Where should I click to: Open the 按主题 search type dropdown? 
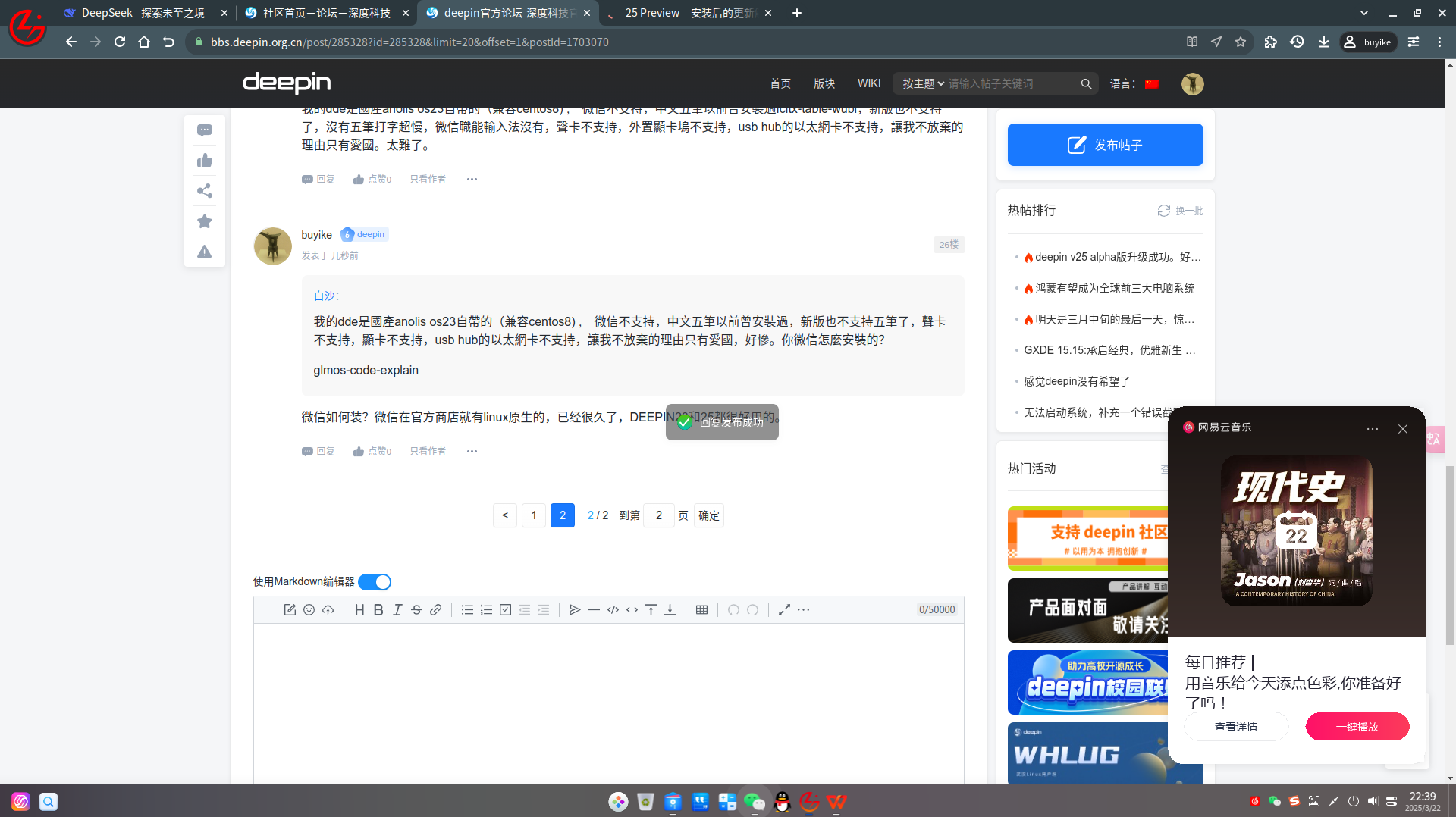[923, 84]
